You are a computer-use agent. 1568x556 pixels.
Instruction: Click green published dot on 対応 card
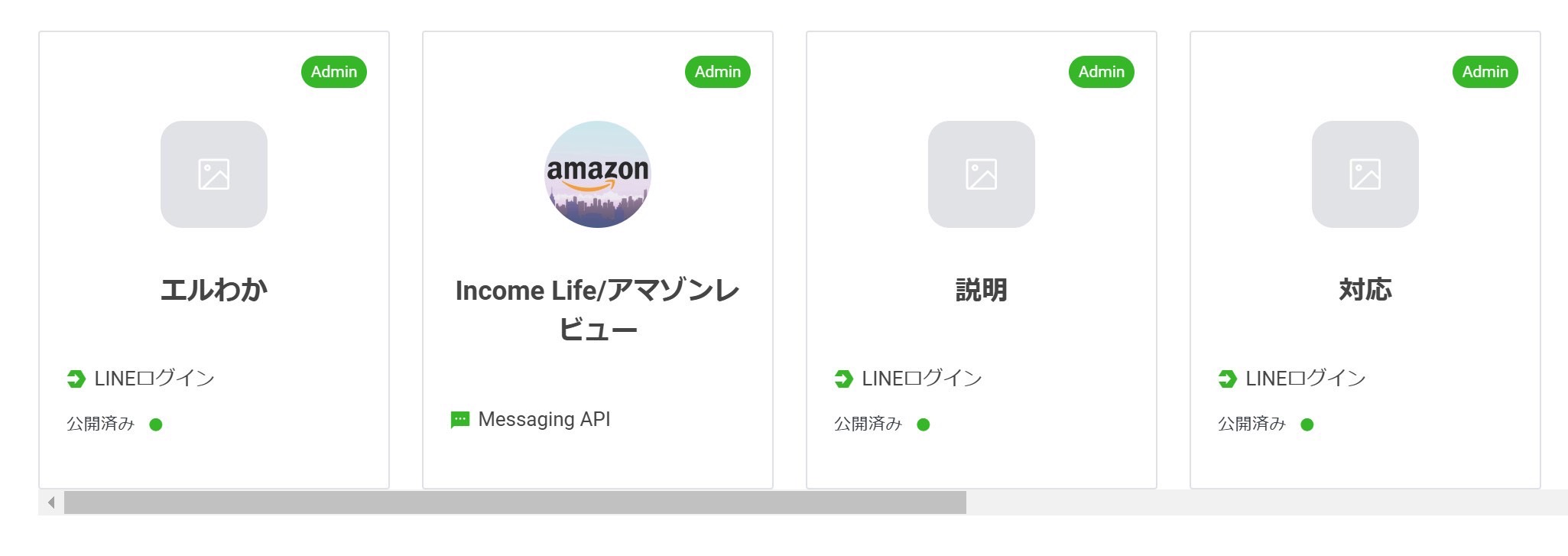[1307, 424]
